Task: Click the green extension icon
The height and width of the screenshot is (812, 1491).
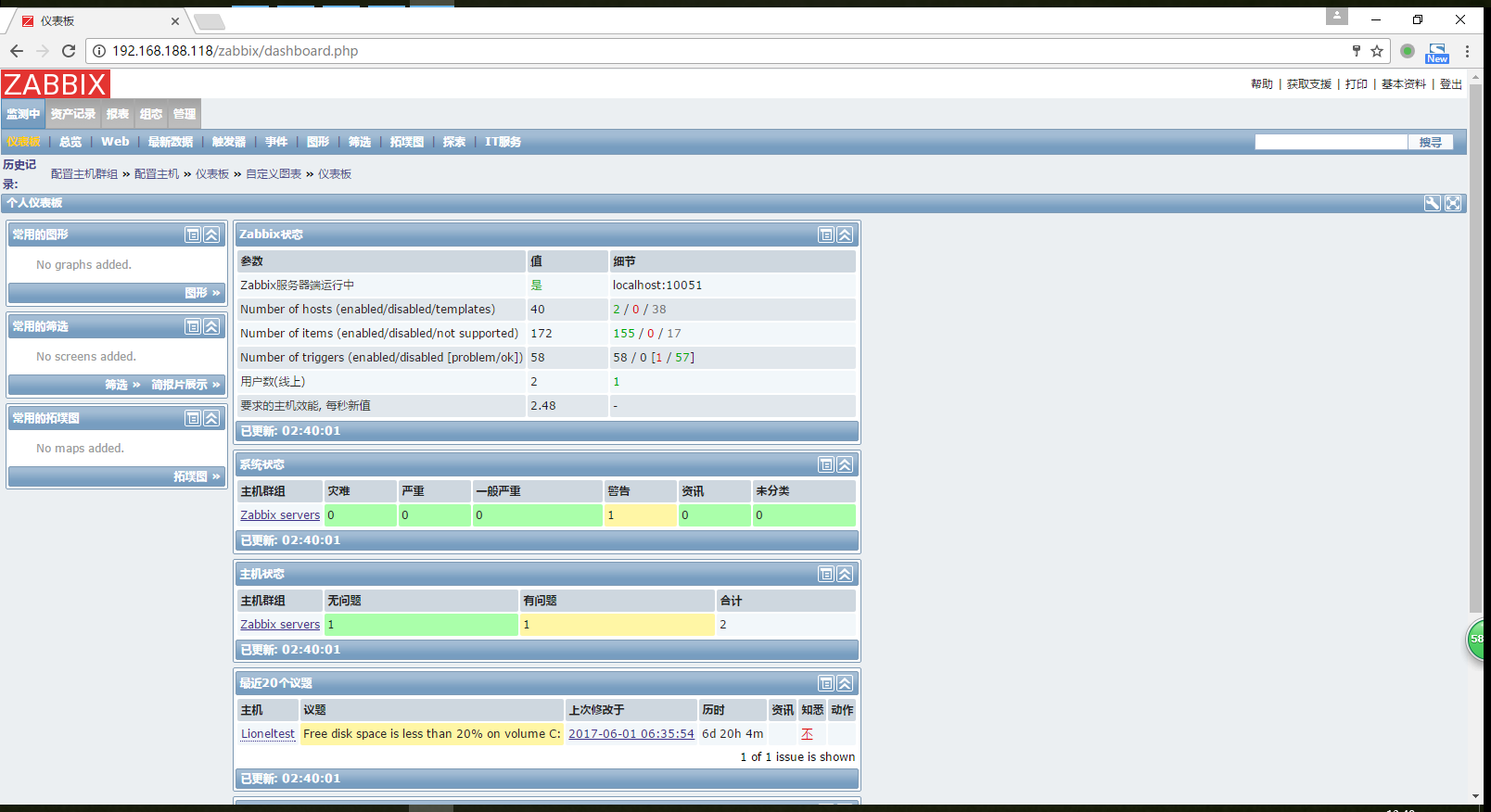Action: coord(1408,51)
